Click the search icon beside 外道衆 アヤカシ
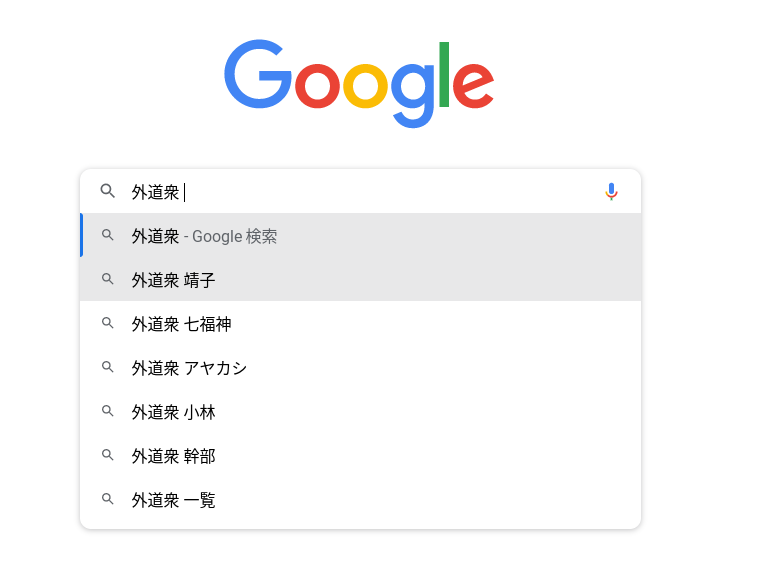Screen dimensions: 760x577 coord(108,368)
